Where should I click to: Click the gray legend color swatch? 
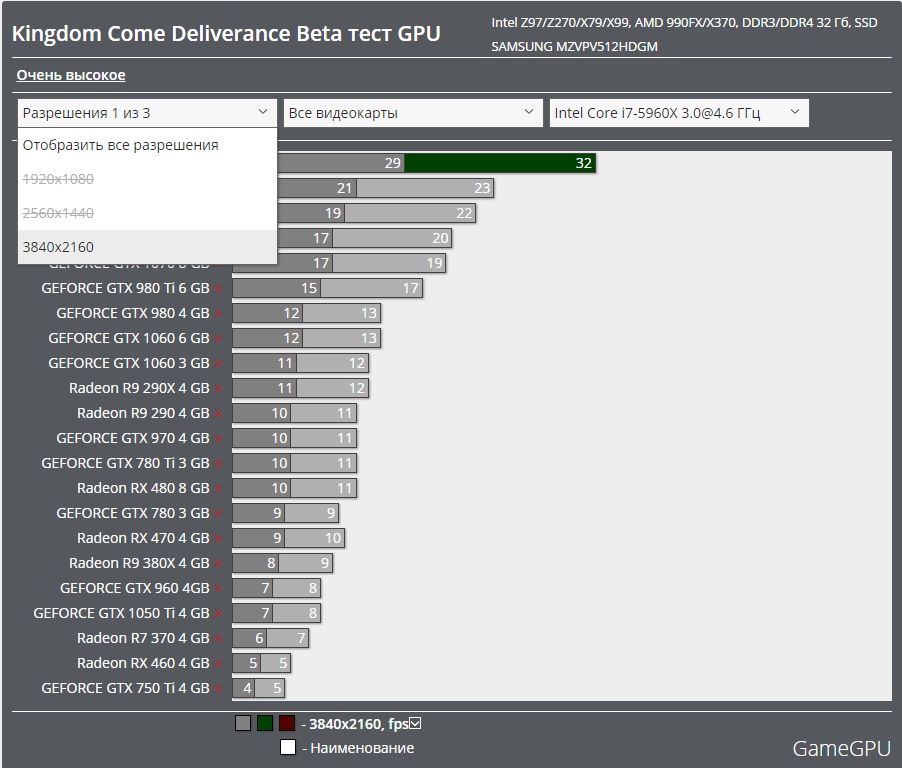click(243, 723)
